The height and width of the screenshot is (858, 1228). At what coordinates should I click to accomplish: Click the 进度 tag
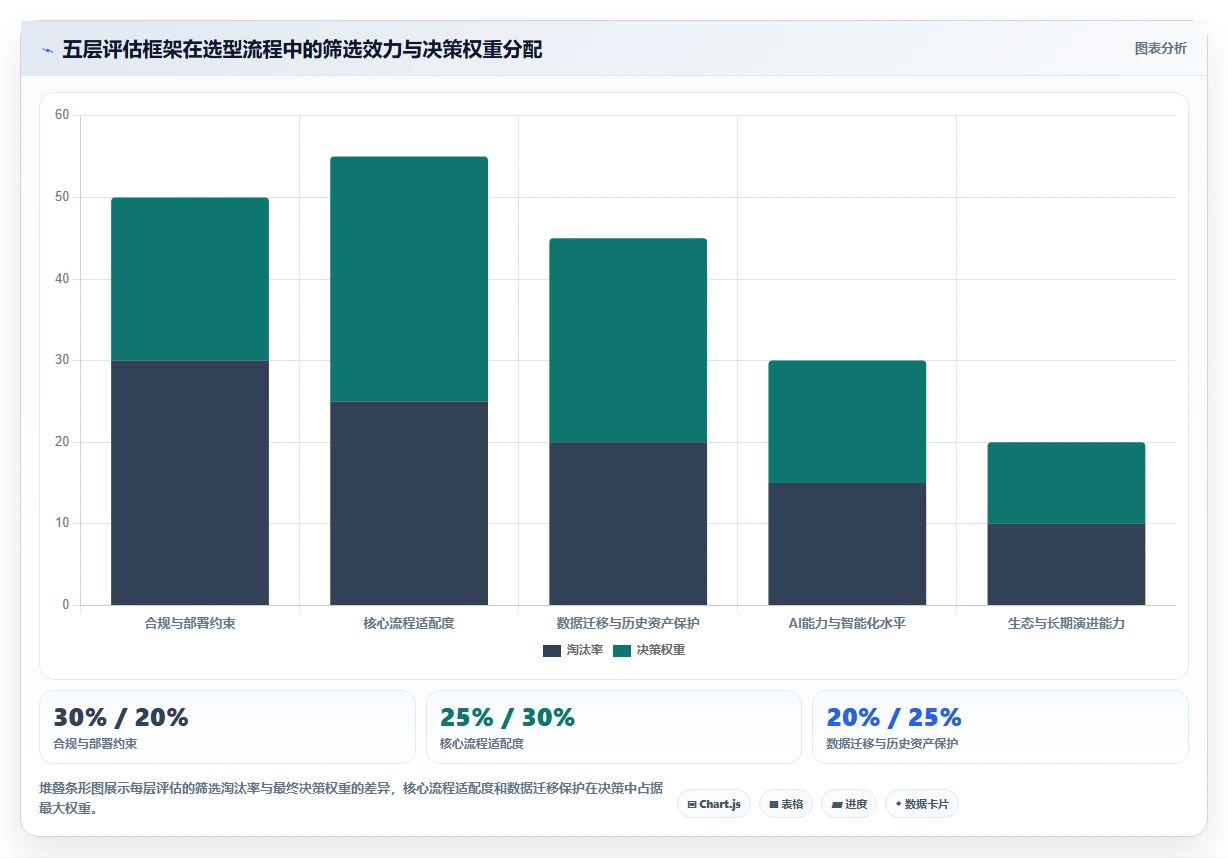click(x=849, y=804)
